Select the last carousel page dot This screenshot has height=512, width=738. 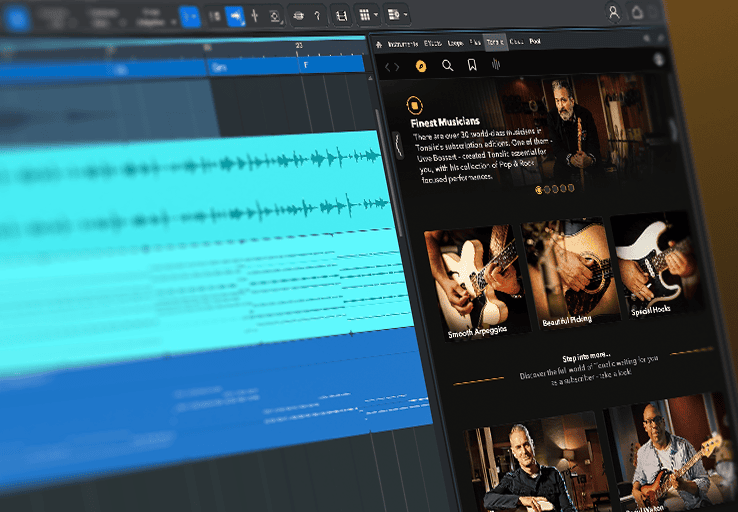[x=572, y=188]
